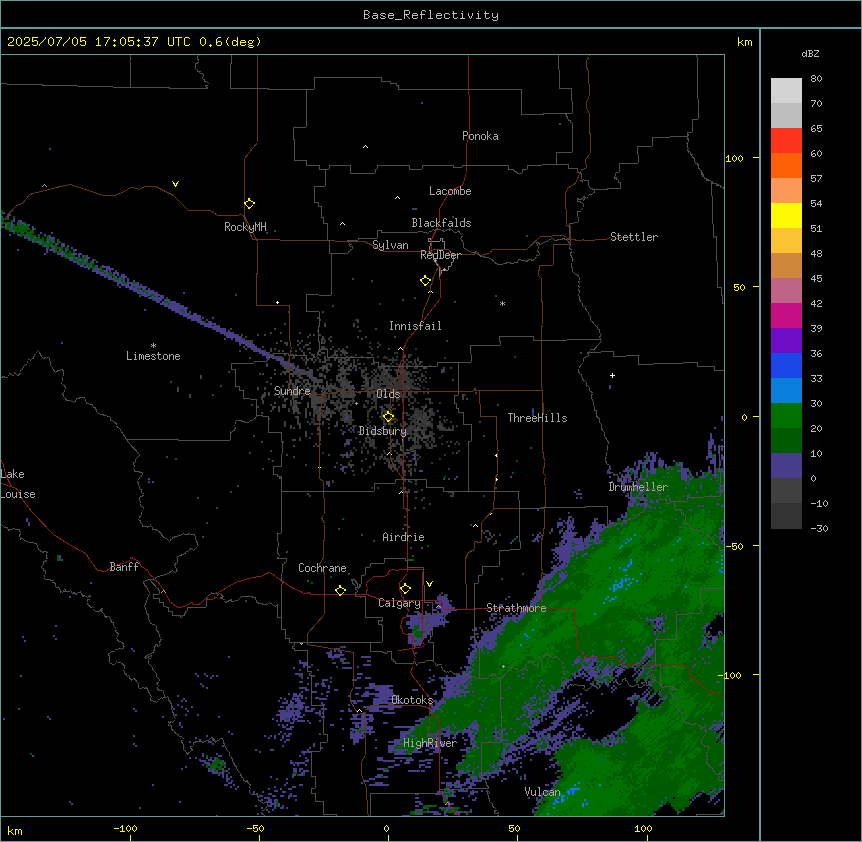This screenshot has height=842, width=862.
Task: Click the 80 value in dBZ legend
Action: coord(816,79)
